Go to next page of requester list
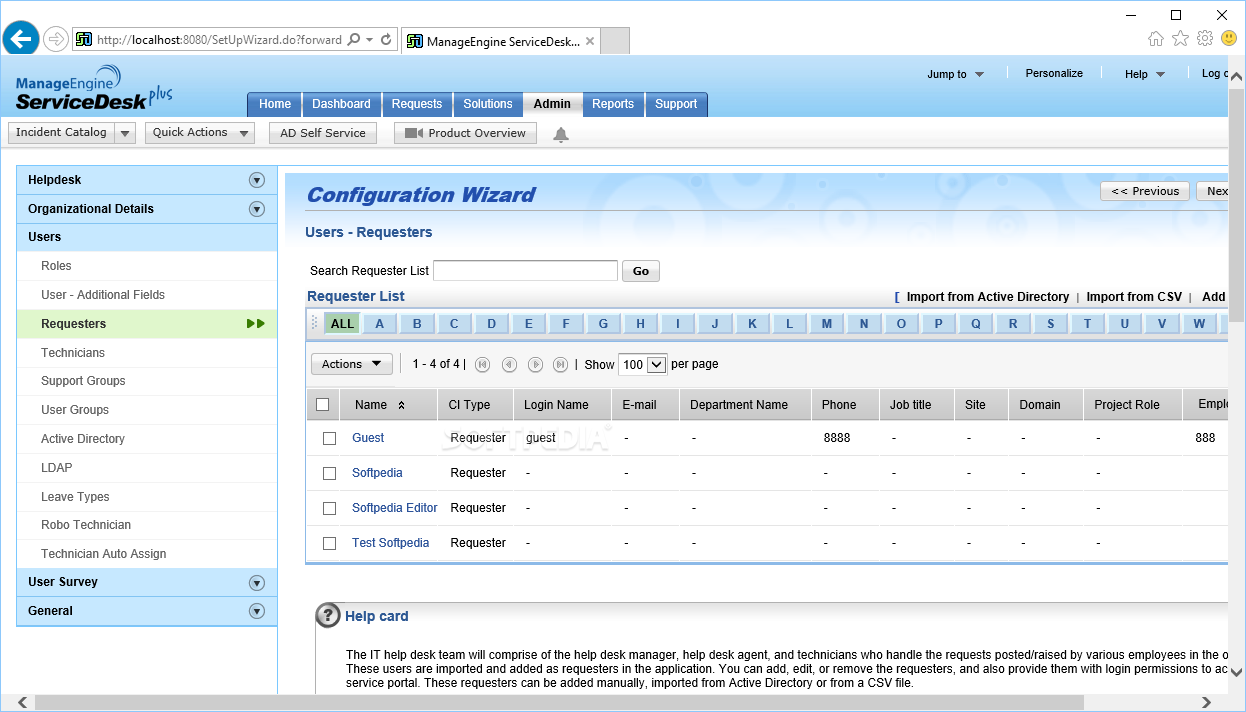This screenshot has width=1246, height=712. 535,365
